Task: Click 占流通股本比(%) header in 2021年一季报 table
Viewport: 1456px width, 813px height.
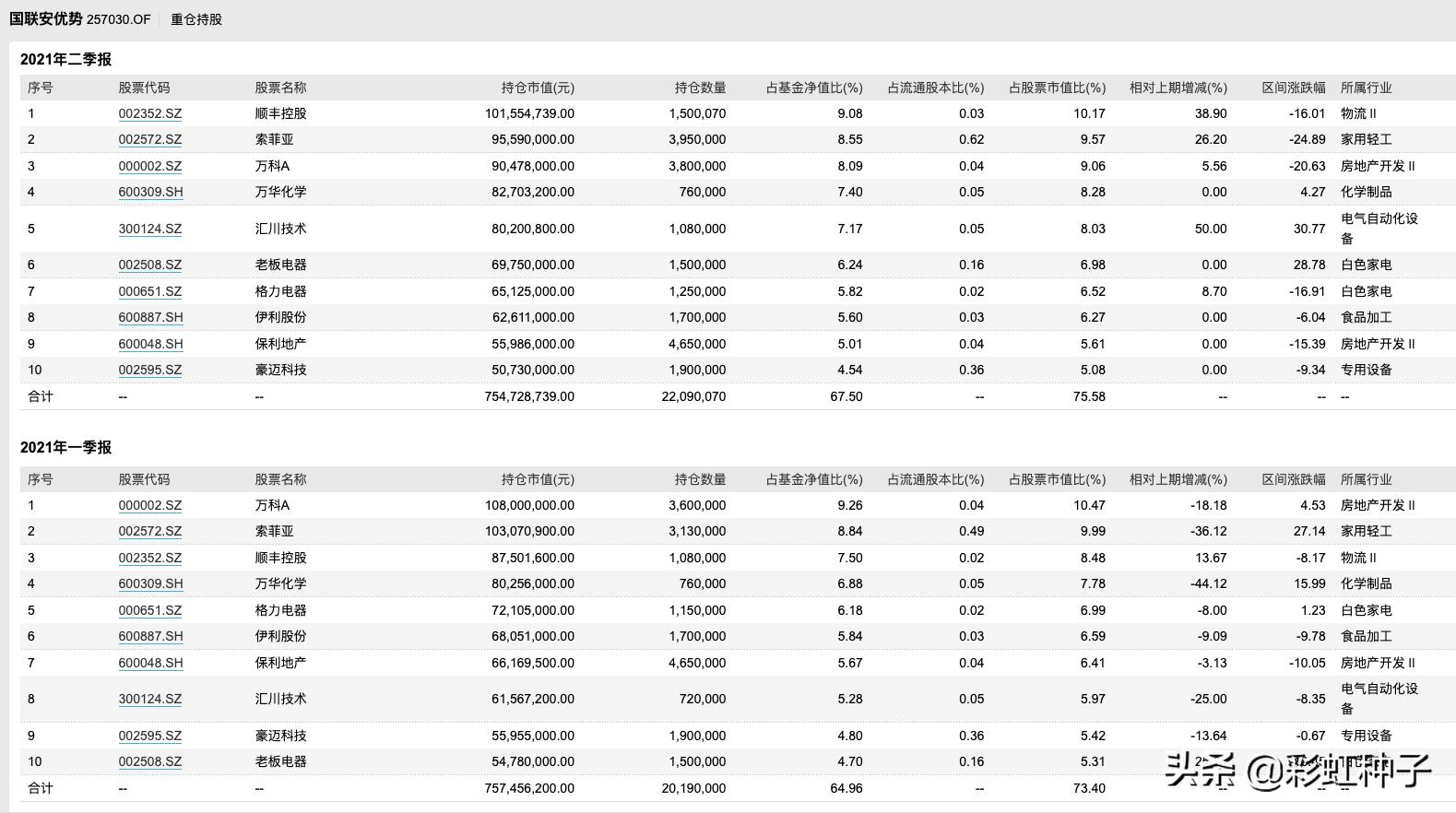Action: 936,479
